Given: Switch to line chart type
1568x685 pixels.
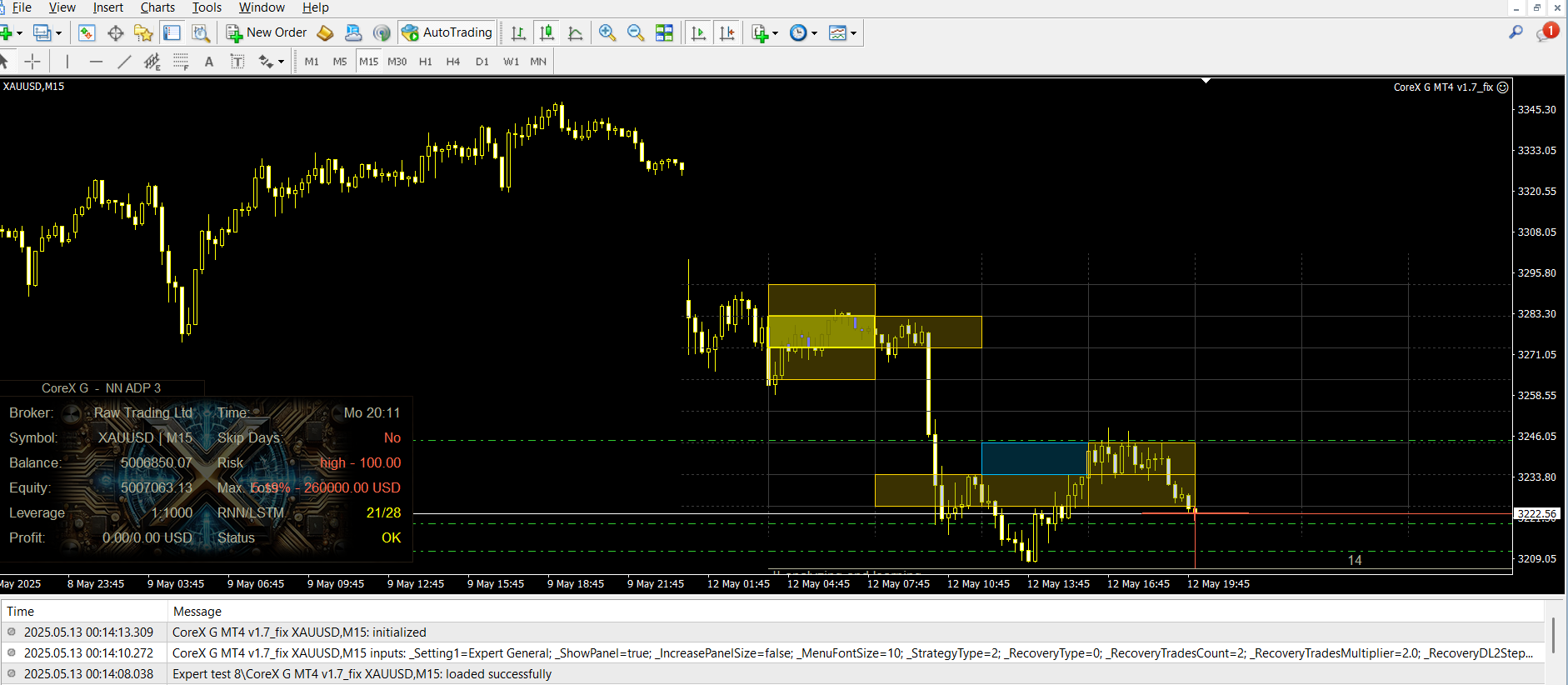Looking at the screenshot, I should [x=575, y=32].
